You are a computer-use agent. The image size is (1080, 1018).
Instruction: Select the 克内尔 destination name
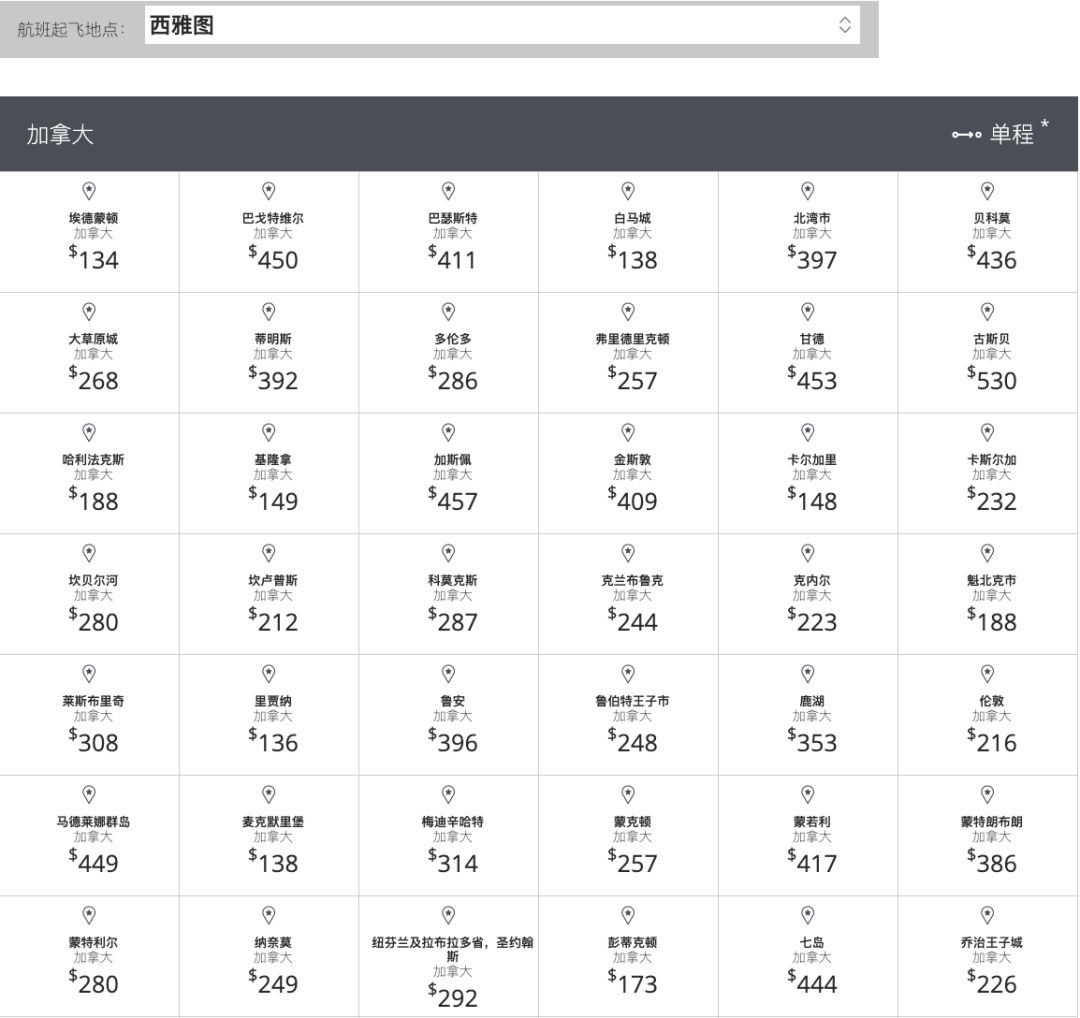click(812, 581)
